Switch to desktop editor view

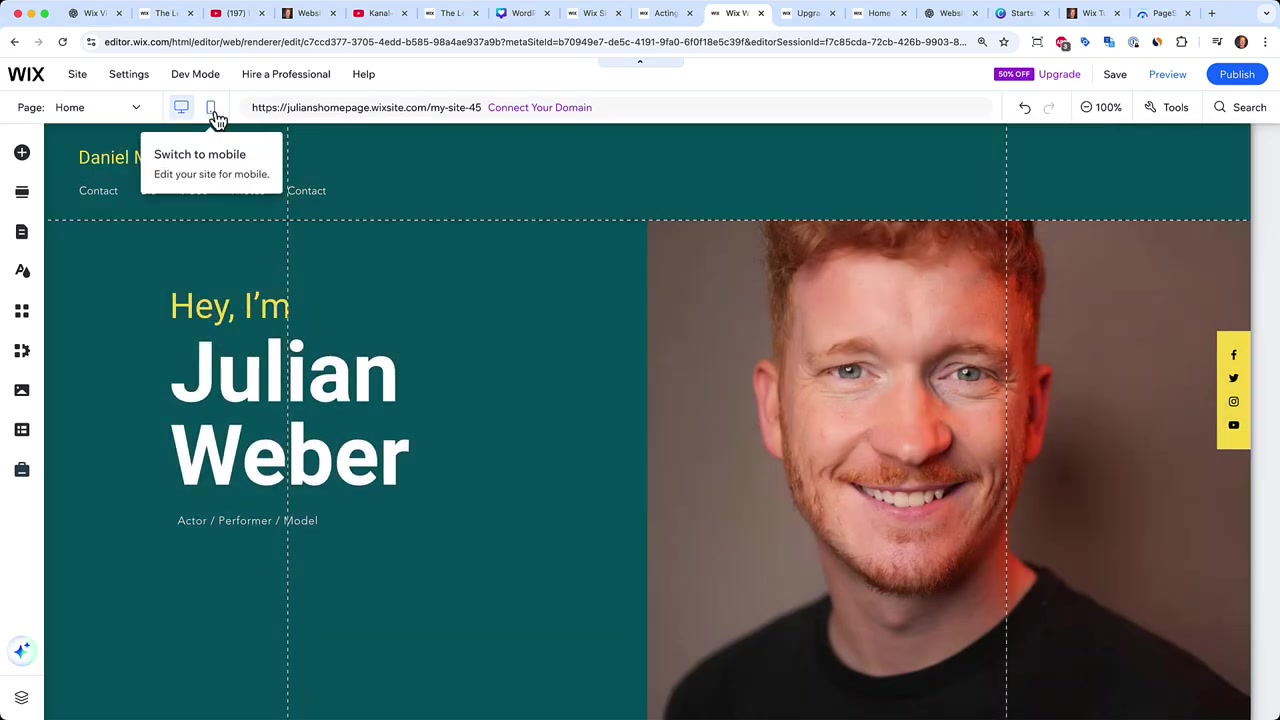point(181,107)
